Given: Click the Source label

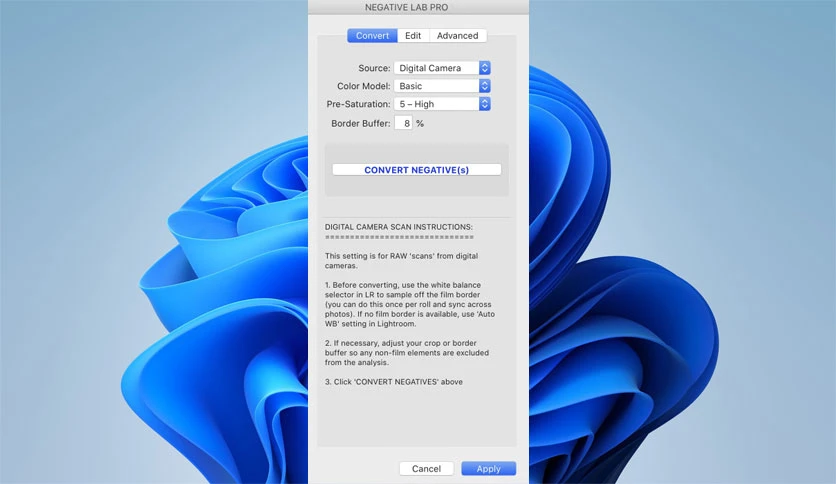Looking at the screenshot, I should (374, 68).
